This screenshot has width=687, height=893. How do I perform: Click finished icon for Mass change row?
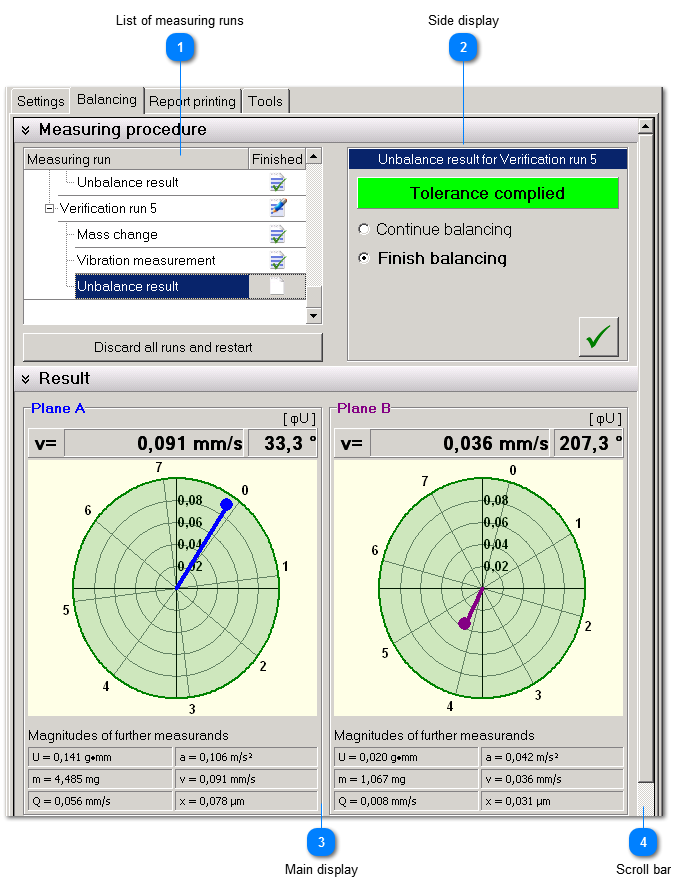[277, 235]
